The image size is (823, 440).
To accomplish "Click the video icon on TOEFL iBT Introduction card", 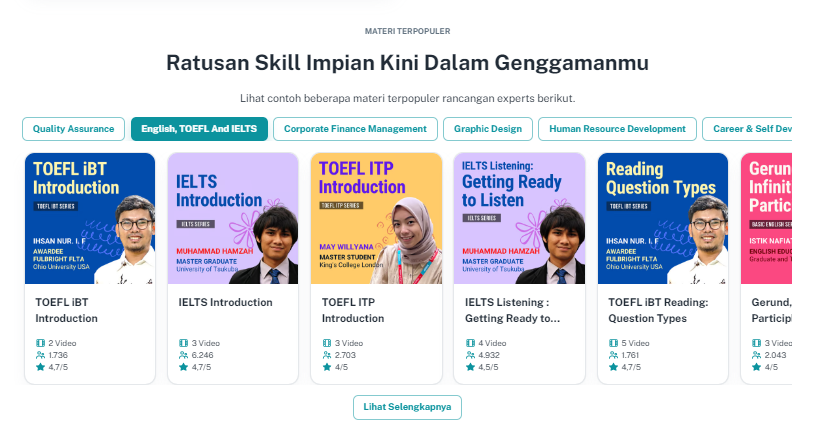I will [40, 343].
